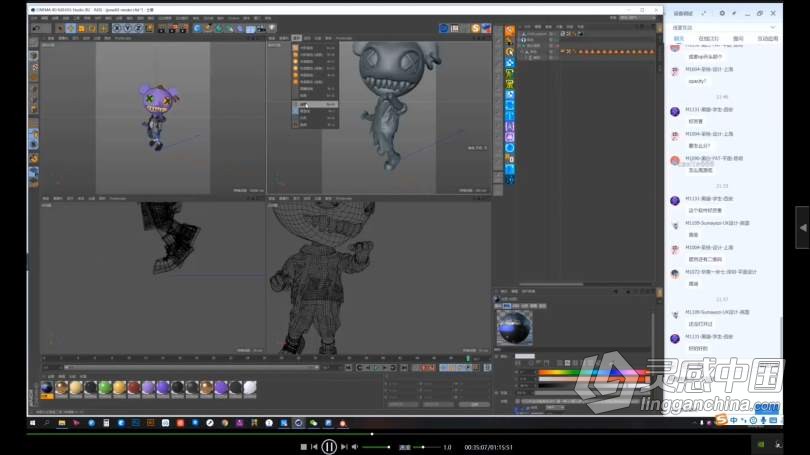Click the topmost orange icon in vertical plugin strip
The image size is (810, 455).
point(510,30)
